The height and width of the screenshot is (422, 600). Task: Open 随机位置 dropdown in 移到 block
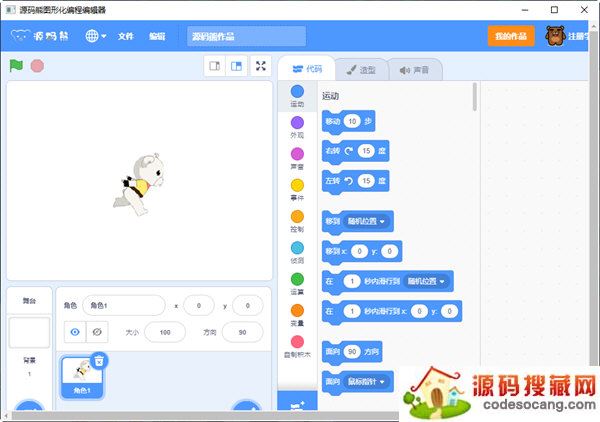click(366, 221)
